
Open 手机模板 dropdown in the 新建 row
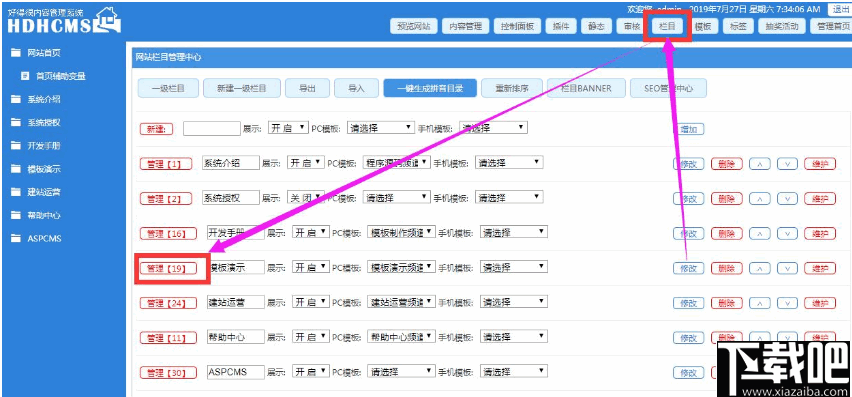tap(493, 128)
